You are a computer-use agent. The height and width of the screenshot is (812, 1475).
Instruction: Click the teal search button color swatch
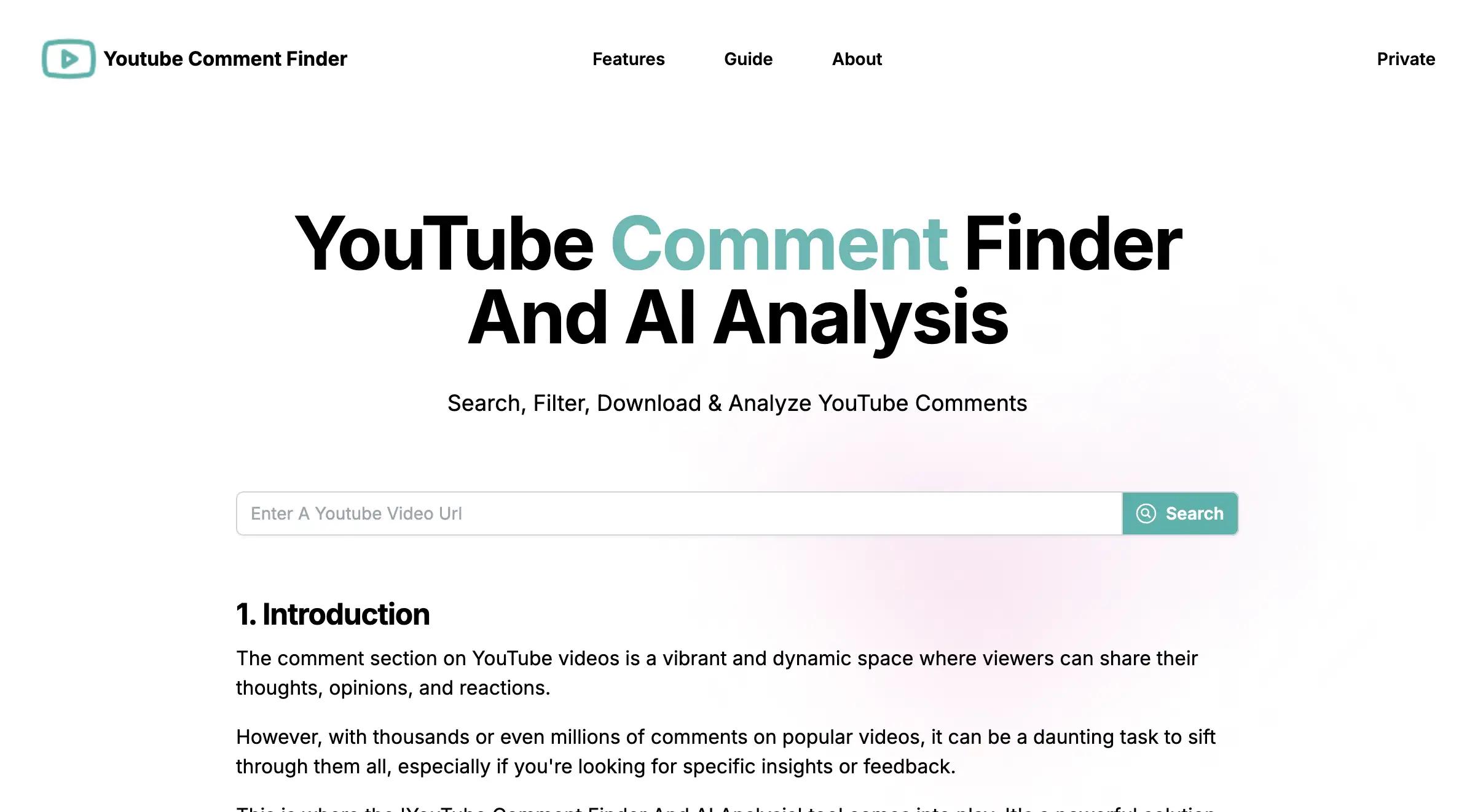pyautogui.click(x=1180, y=513)
